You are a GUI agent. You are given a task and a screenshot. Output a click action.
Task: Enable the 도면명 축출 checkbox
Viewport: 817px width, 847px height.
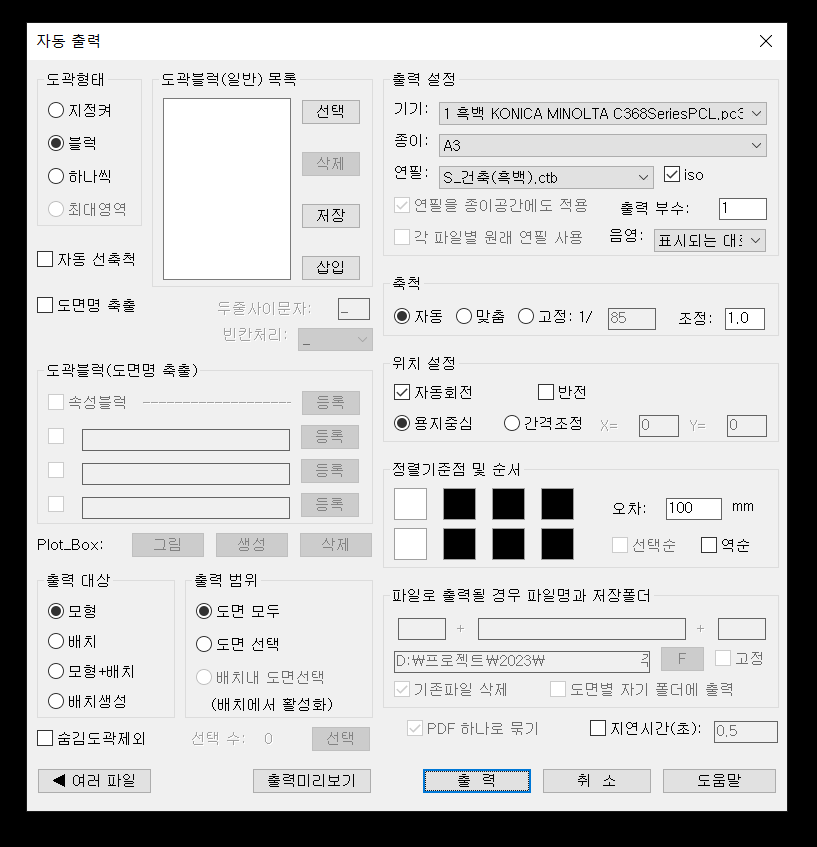[44, 305]
